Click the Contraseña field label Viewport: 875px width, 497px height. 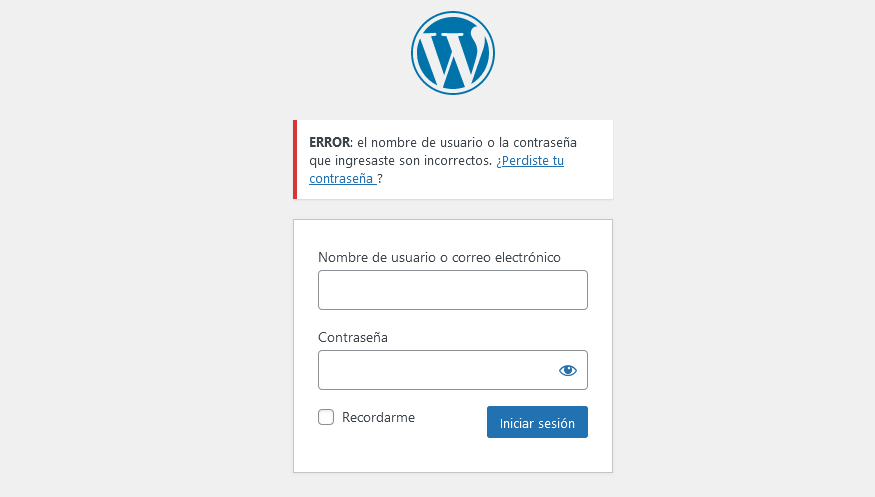pyautogui.click(x=353, y=337)
